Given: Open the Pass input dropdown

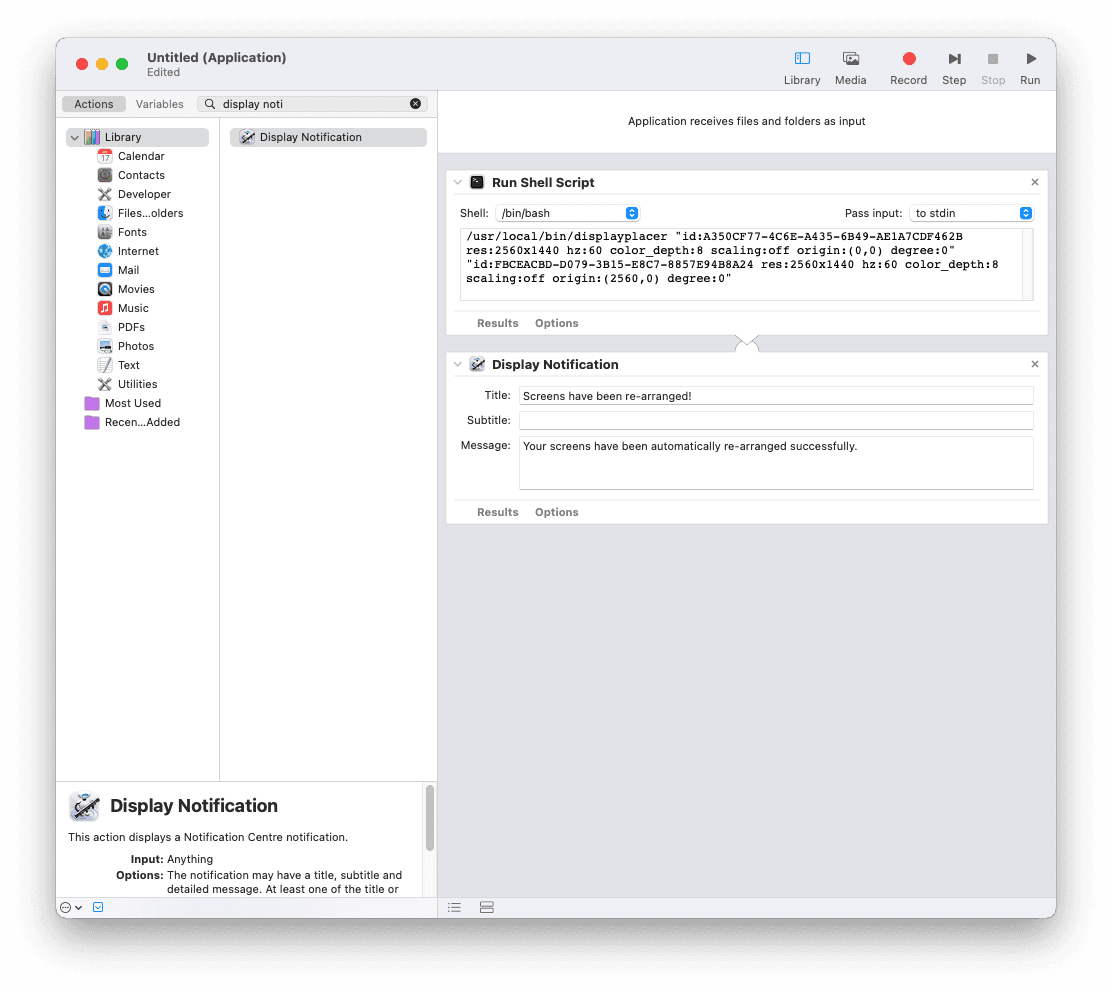Looking at the screenshot, I should 971,213.
